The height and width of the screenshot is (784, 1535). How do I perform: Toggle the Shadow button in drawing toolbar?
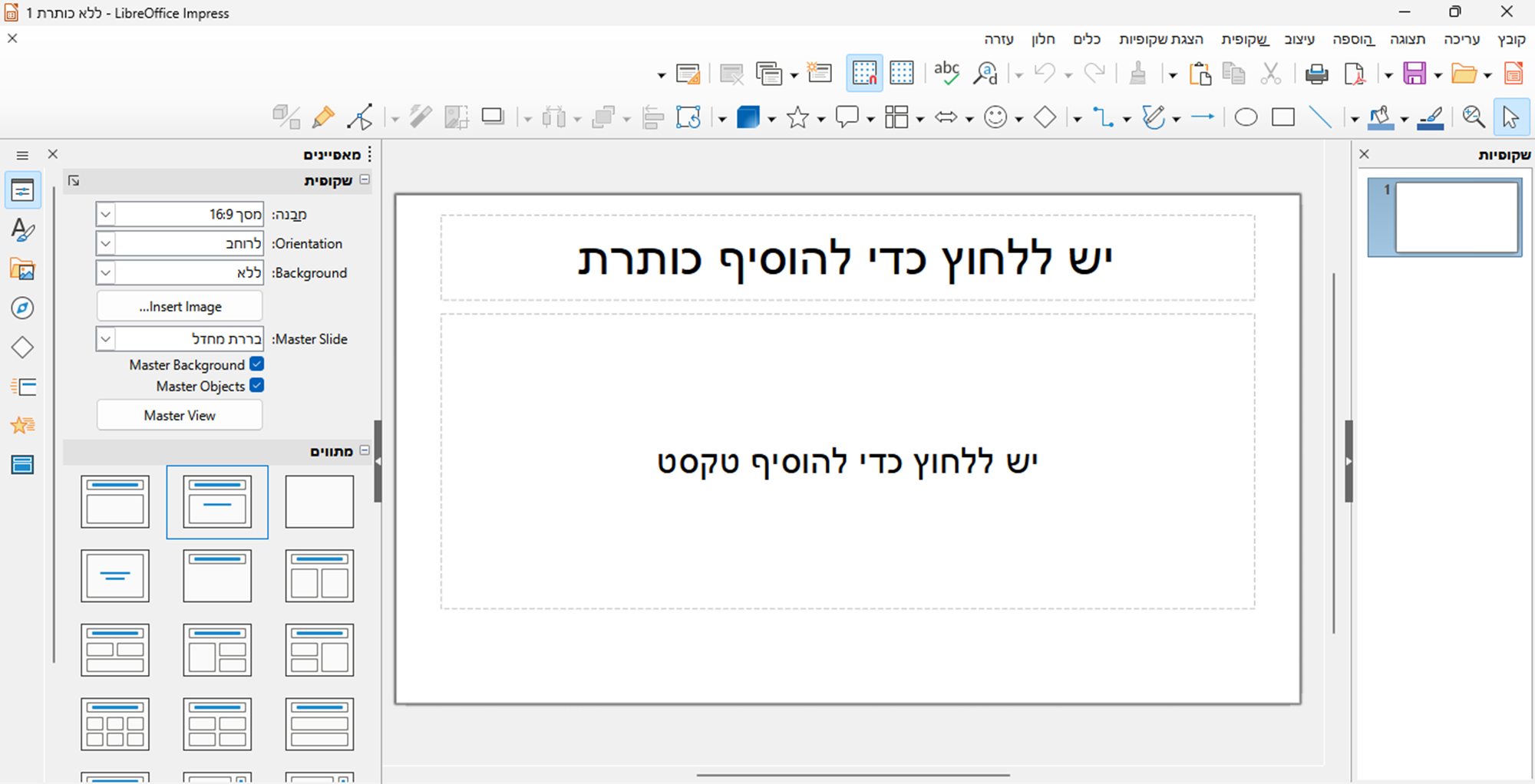[492, 117]
